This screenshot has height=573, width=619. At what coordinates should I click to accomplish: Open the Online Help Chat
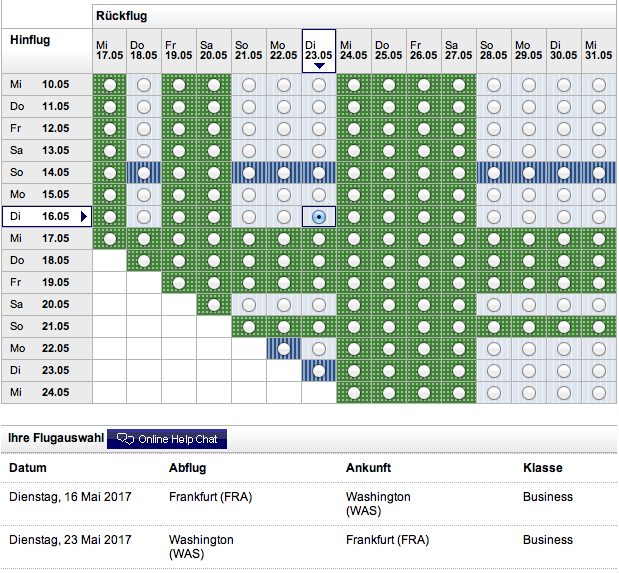[167, 438]
